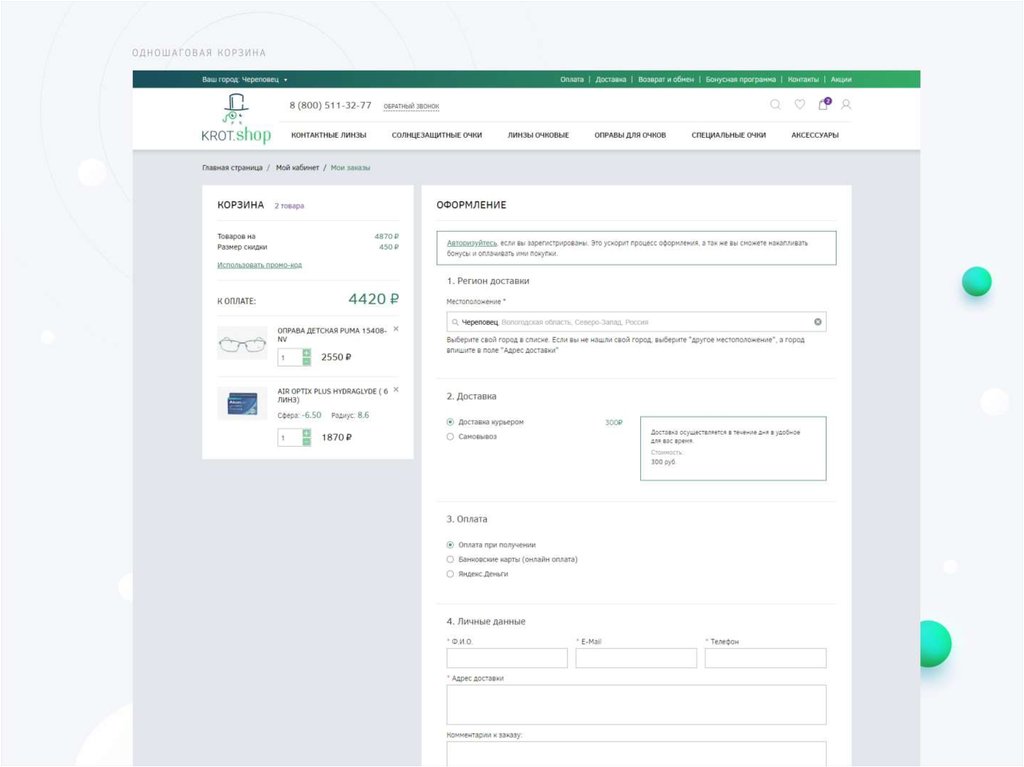
Task: Open Возврат и обмен link
Action: (666, 80)
